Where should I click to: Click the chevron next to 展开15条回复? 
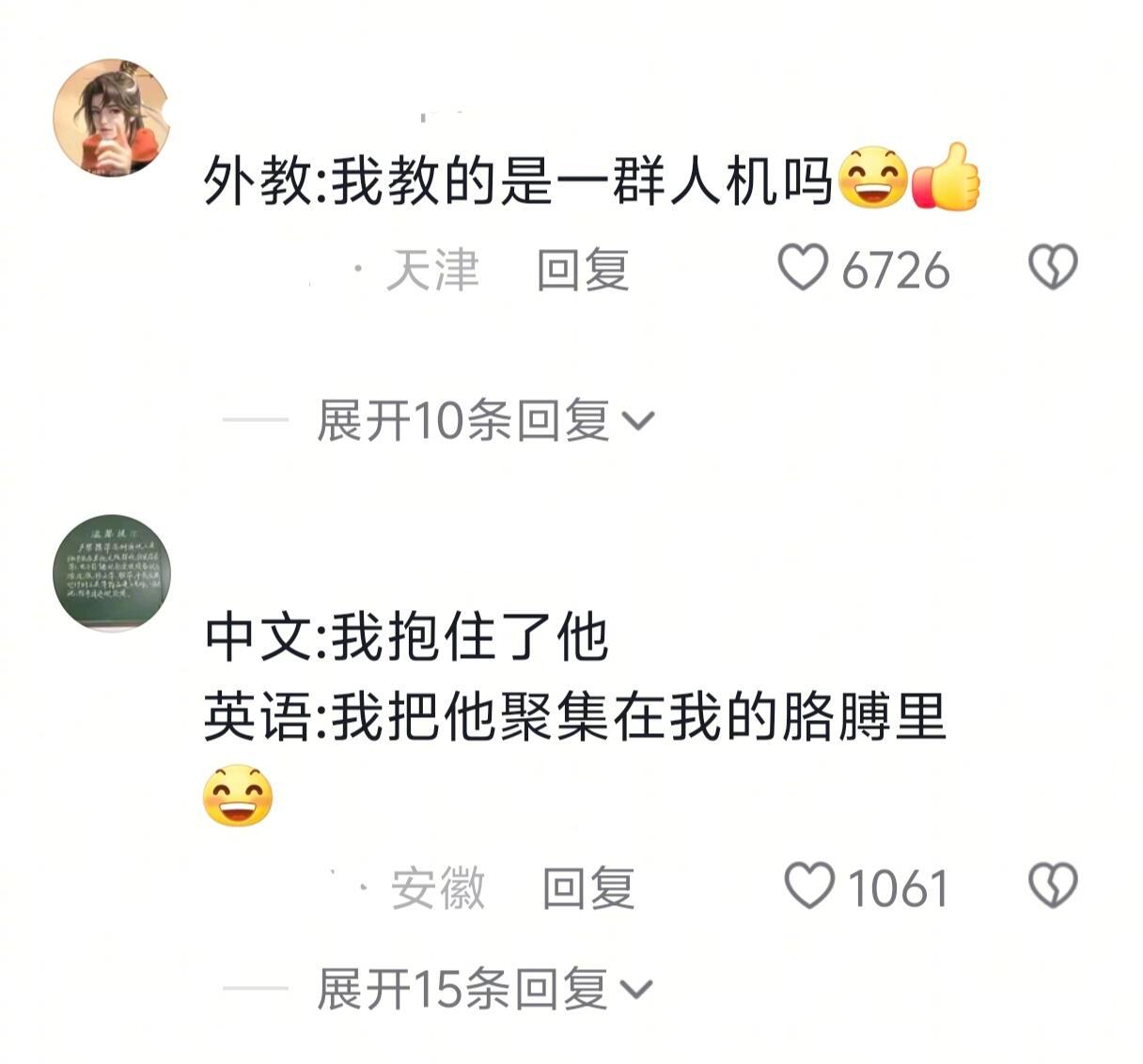(x=637, y=990)
